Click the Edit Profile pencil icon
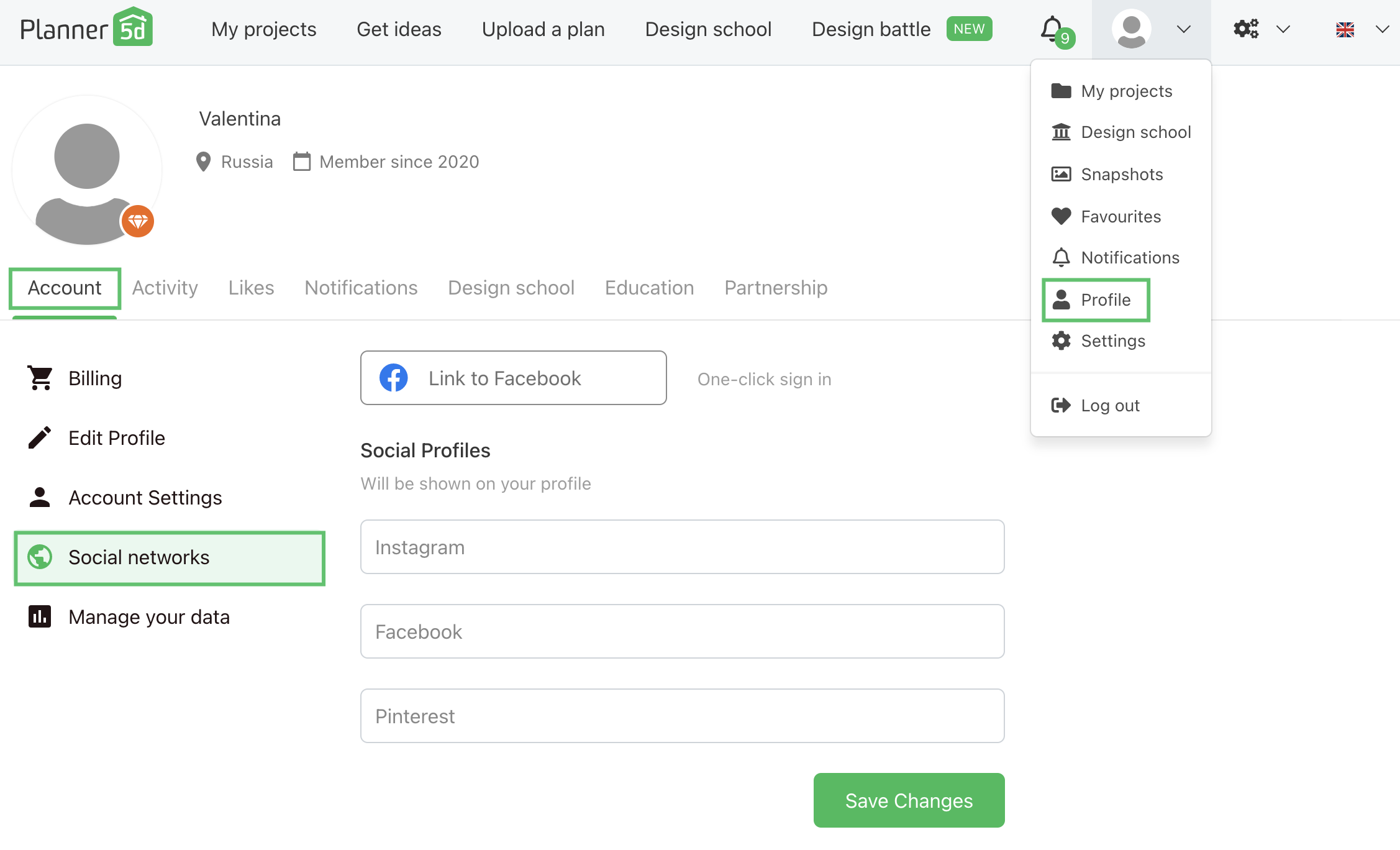The height and width of the screenshot is (850, 1400). click(x=40, y=437)
